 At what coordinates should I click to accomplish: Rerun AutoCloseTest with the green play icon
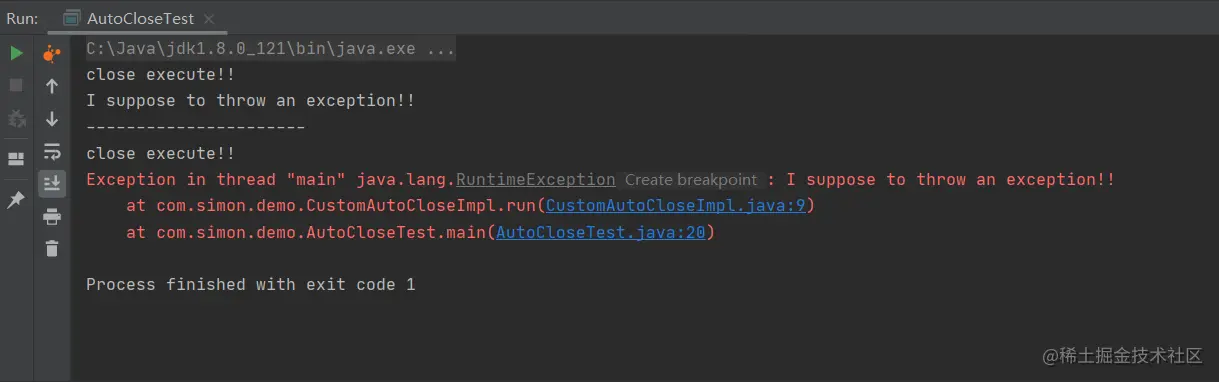pyautogui.click(x=16, y=53)
